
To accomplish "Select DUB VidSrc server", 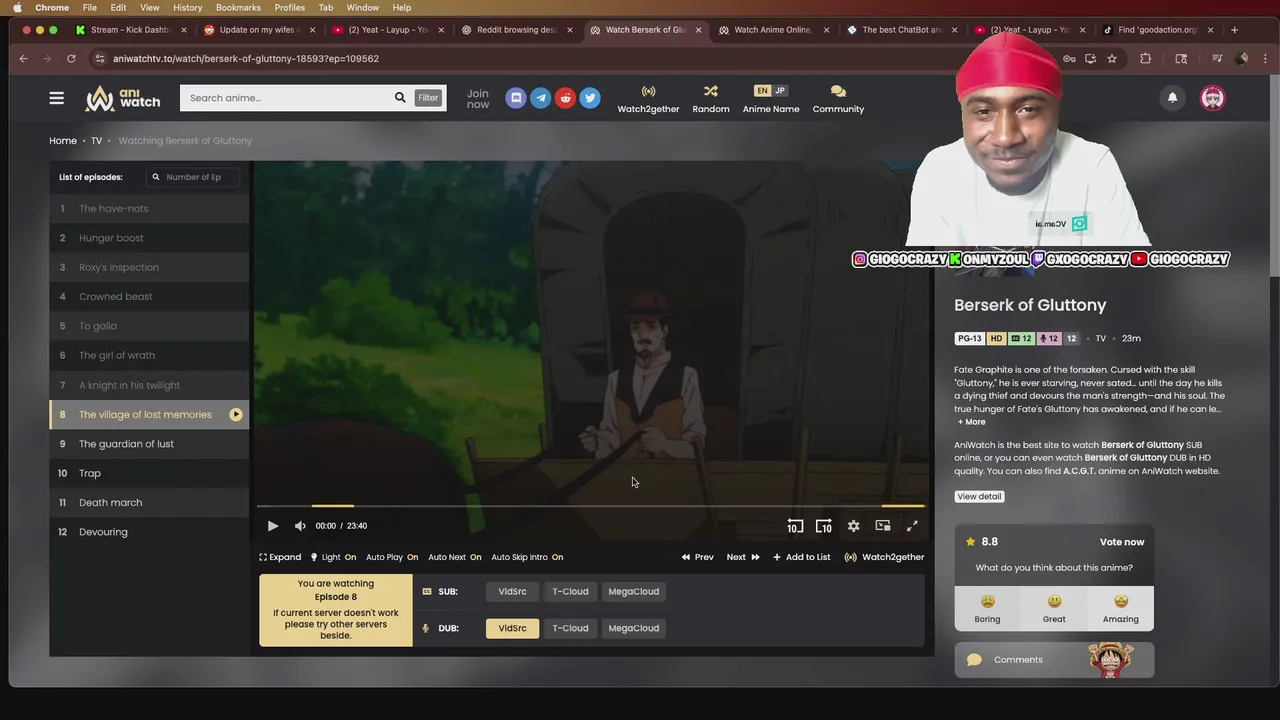I will (x=512, y=628).
